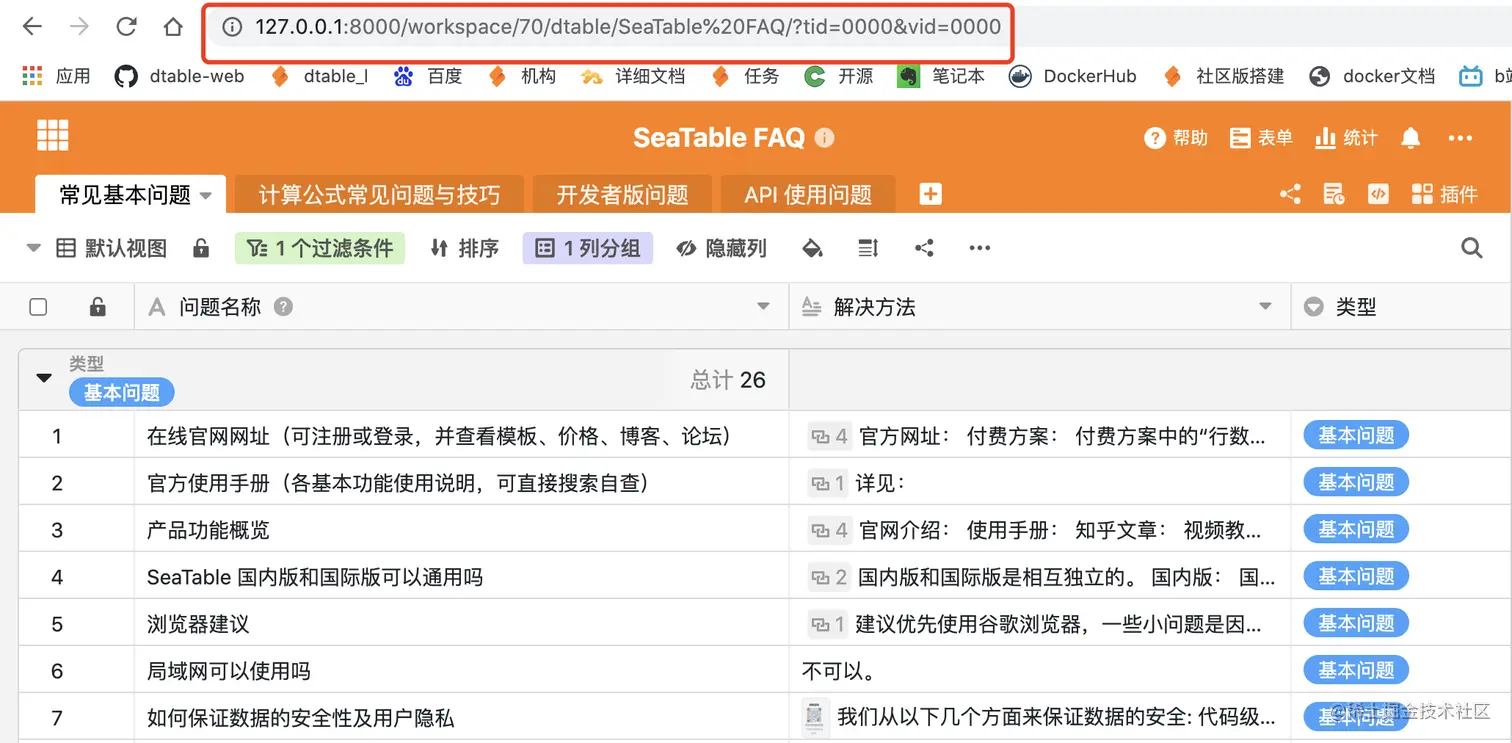Click the 基本问题 group label tag
This screenshot has height=743, width=1512.
click(x=122, y=393)
